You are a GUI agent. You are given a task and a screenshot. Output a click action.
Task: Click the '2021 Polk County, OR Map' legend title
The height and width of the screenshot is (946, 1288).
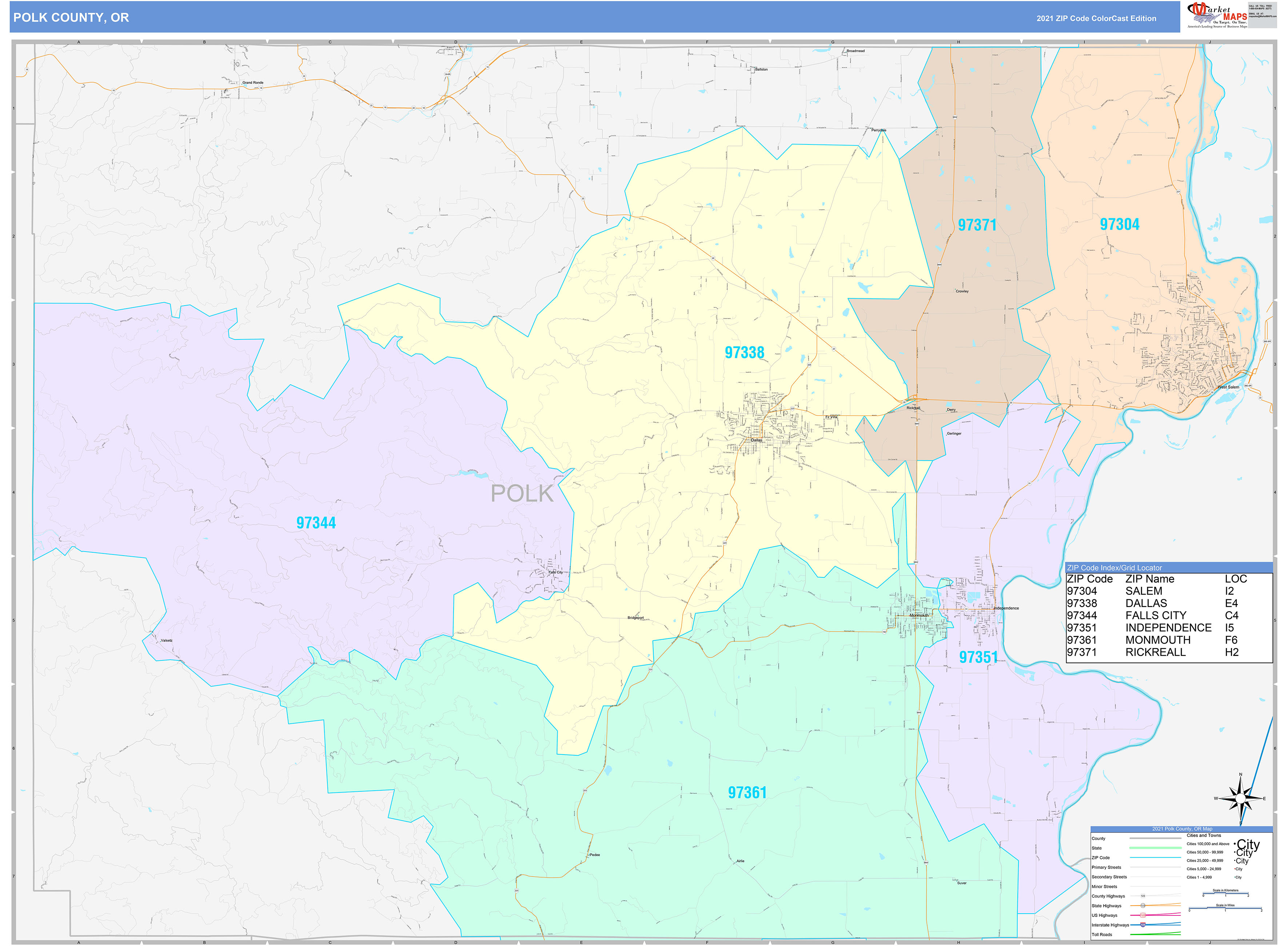point(1182,829)
